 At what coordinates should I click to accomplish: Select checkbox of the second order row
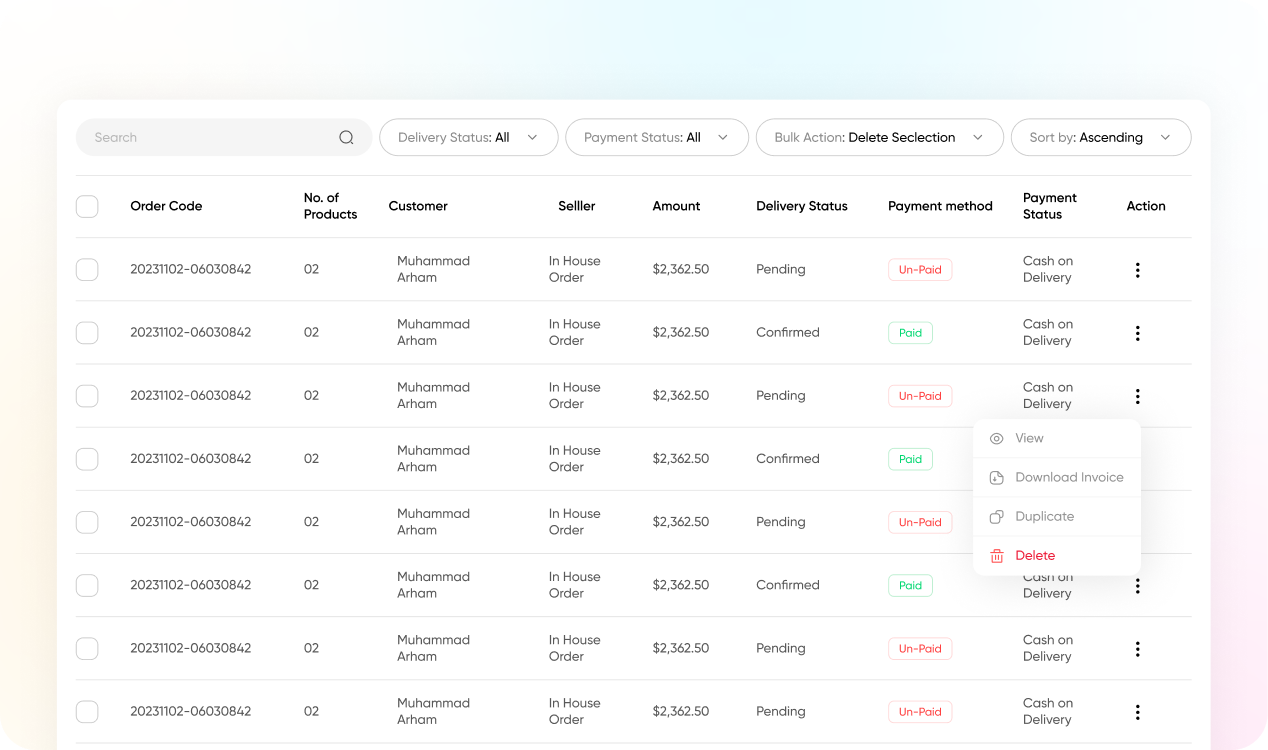coord(87,332)
